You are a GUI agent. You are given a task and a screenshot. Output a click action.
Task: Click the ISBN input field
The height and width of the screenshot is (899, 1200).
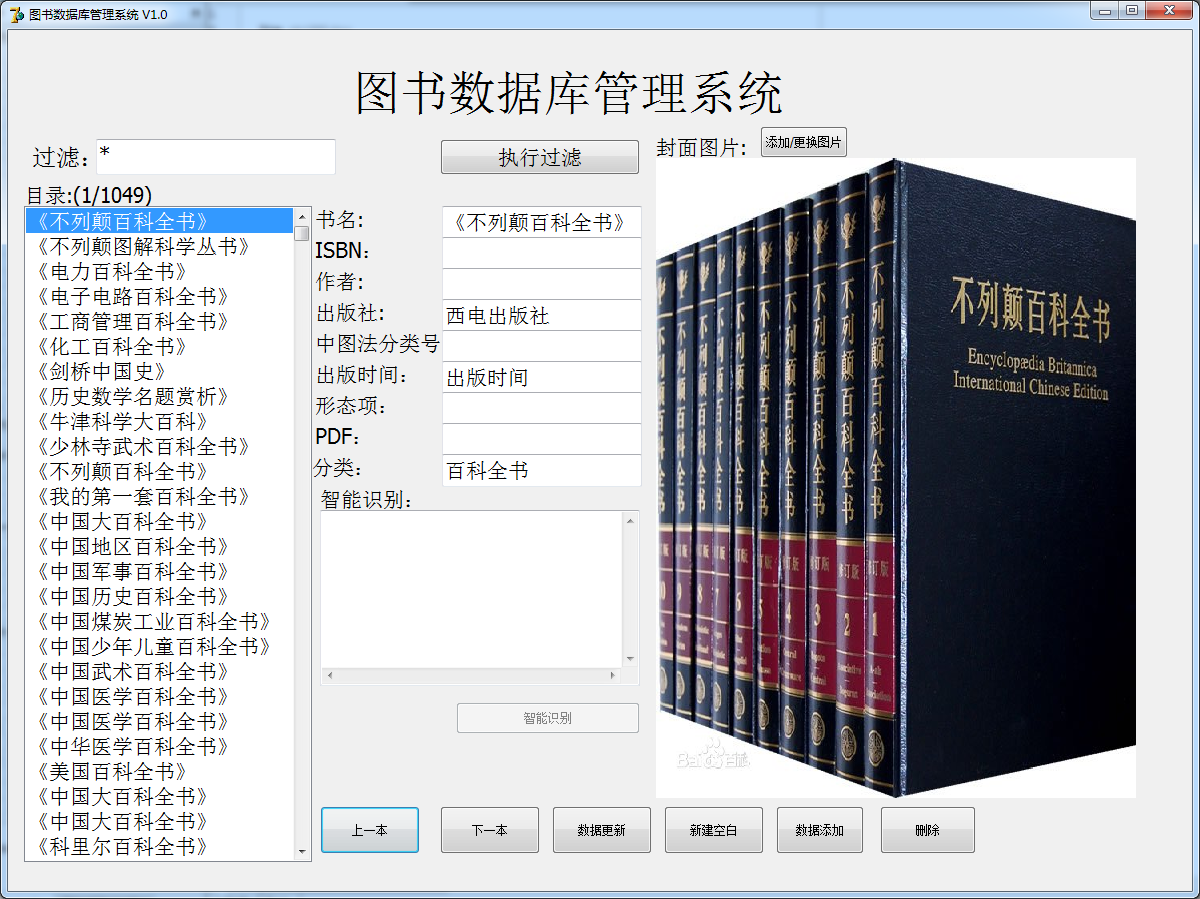point(541,252)
